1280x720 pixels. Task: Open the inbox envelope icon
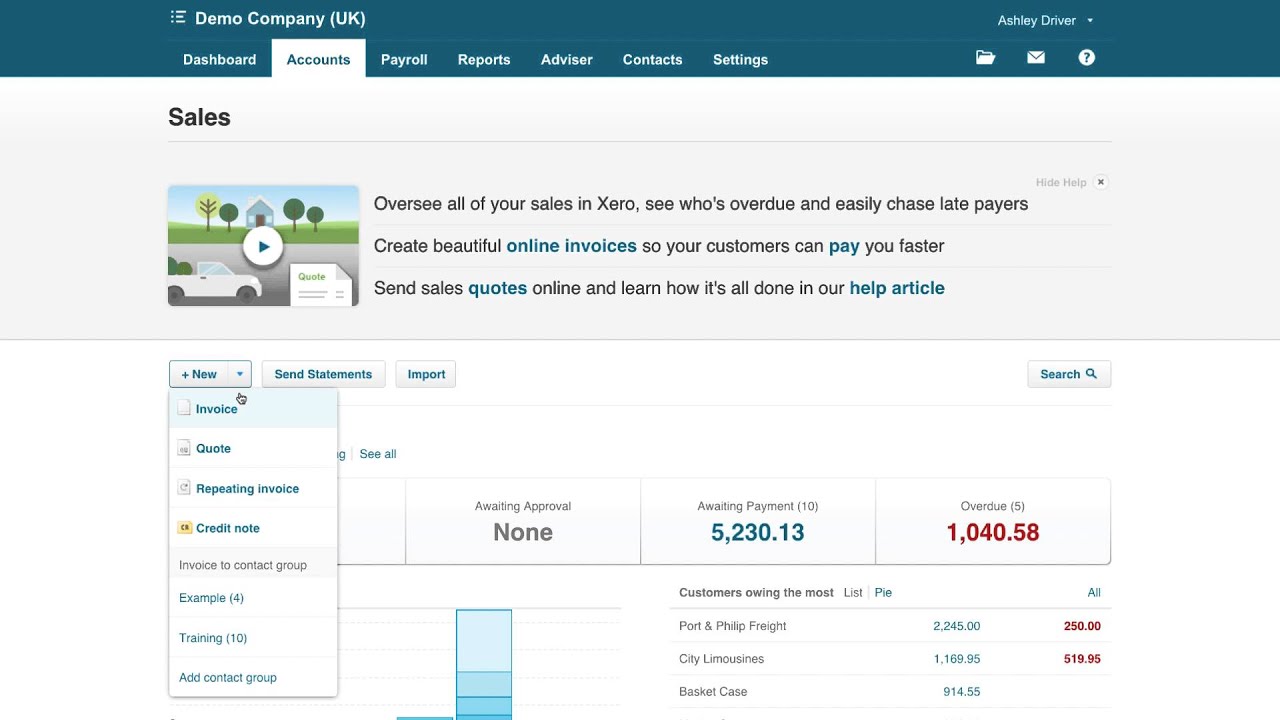point(1036,58)
